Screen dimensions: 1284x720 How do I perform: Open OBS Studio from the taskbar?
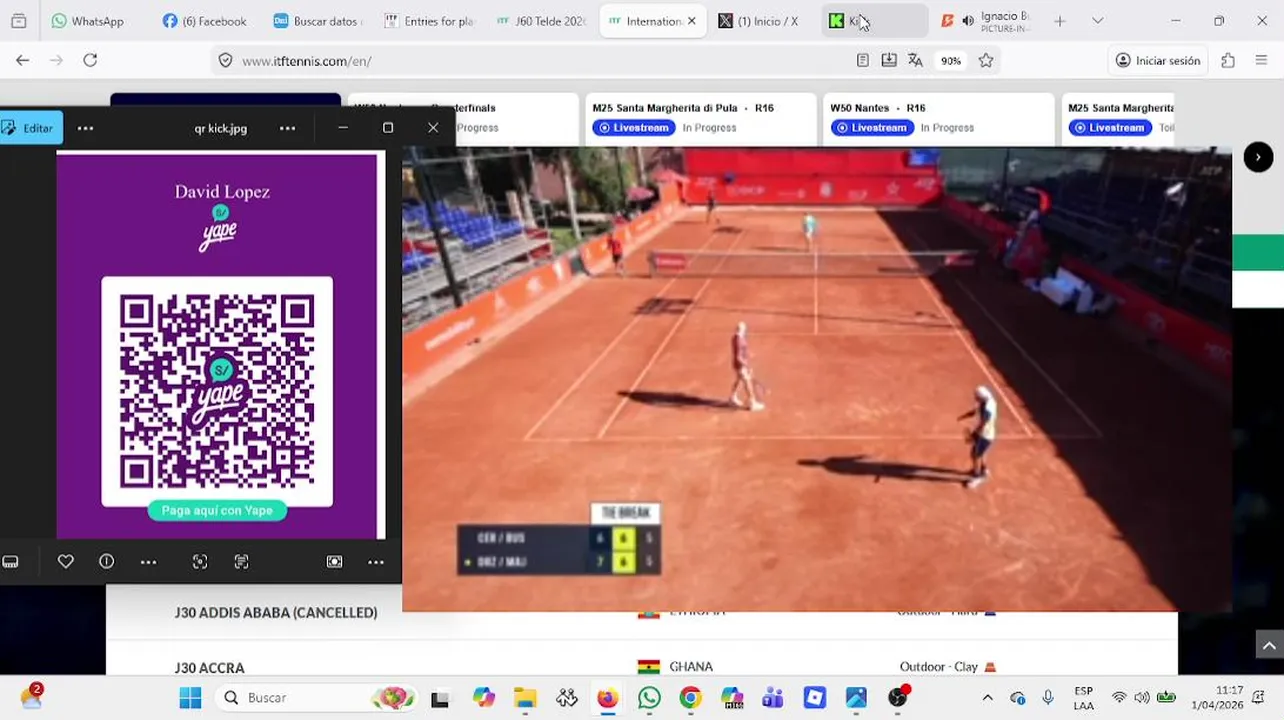(x=898, y=697)
